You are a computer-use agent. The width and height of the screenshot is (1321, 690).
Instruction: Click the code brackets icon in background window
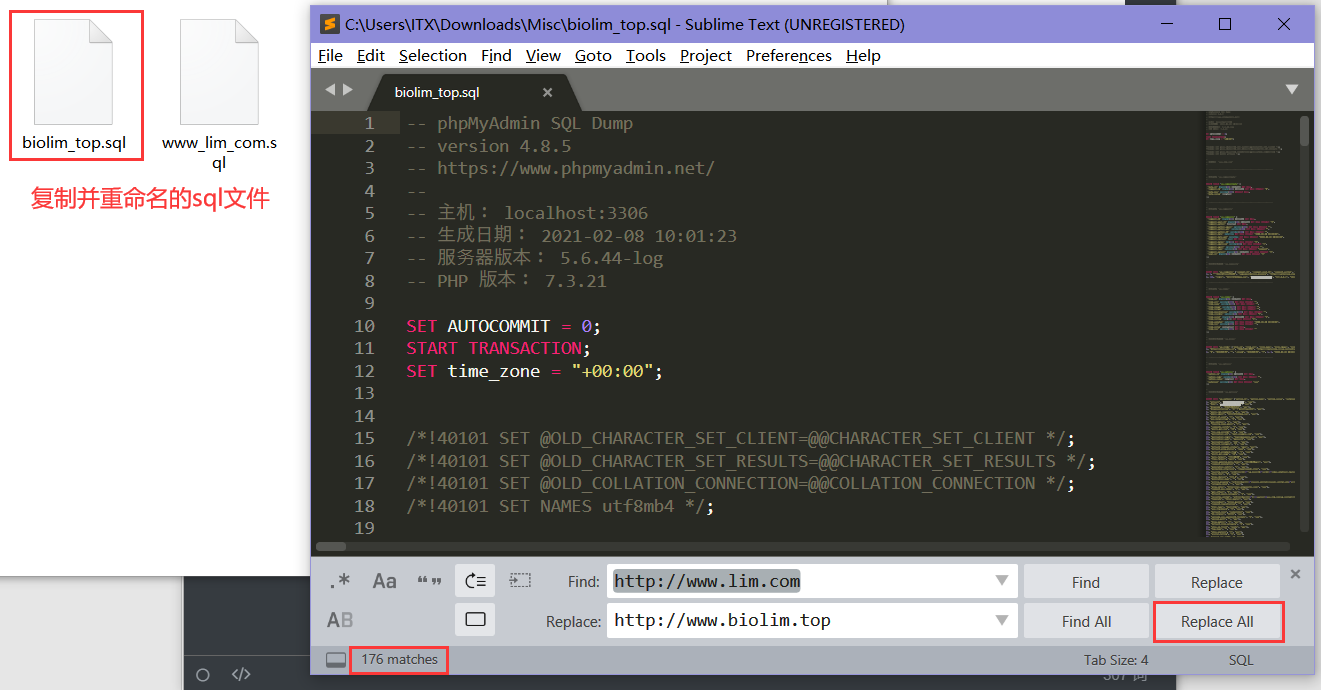(241, 675)
